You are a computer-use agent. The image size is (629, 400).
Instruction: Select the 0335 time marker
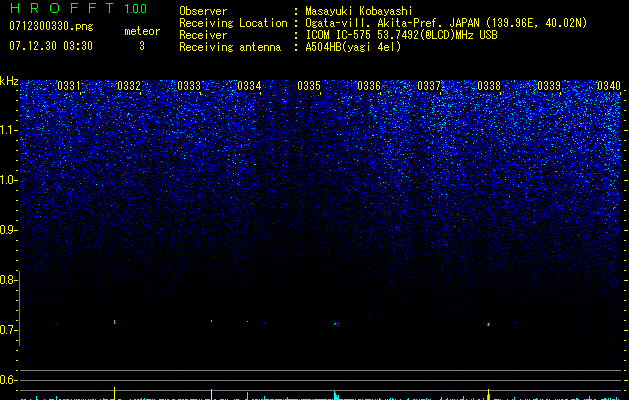pyautogui.click(x=309, y=86)
